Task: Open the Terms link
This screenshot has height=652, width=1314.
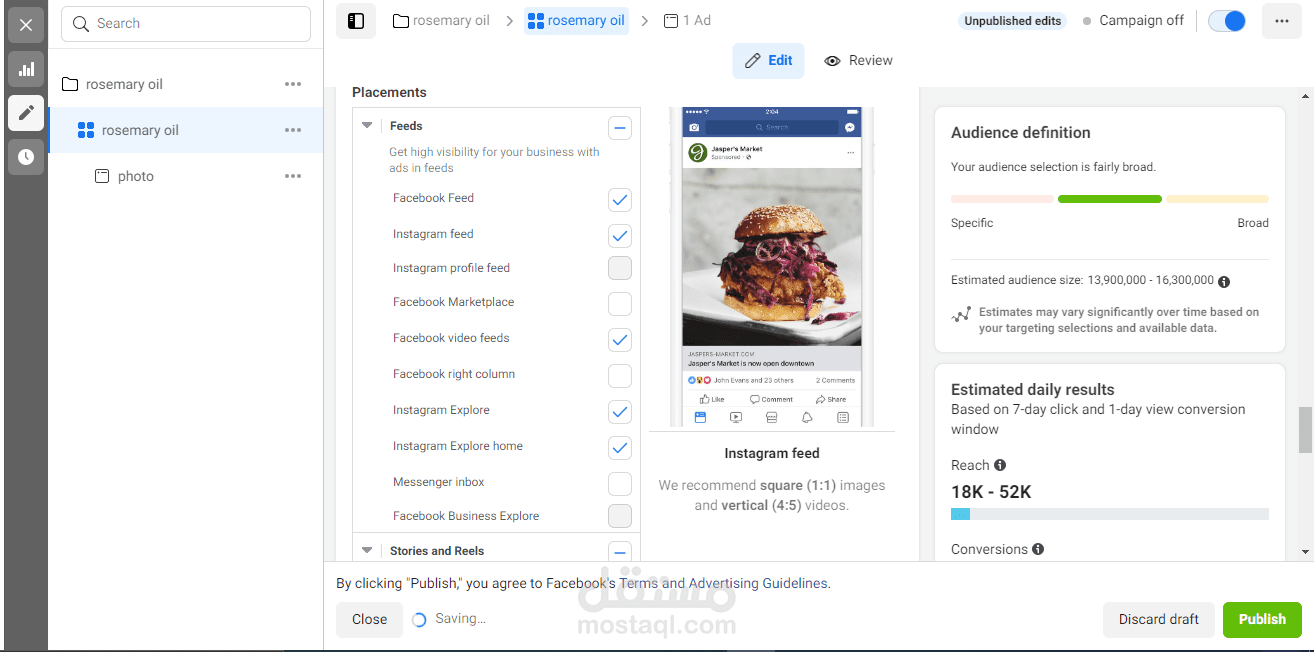Action: coord(638,583)
